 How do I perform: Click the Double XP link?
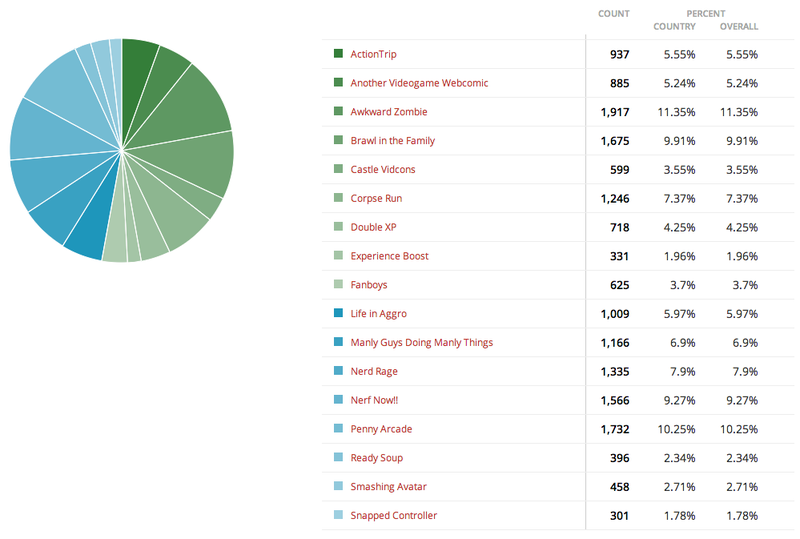click(373, 227)
